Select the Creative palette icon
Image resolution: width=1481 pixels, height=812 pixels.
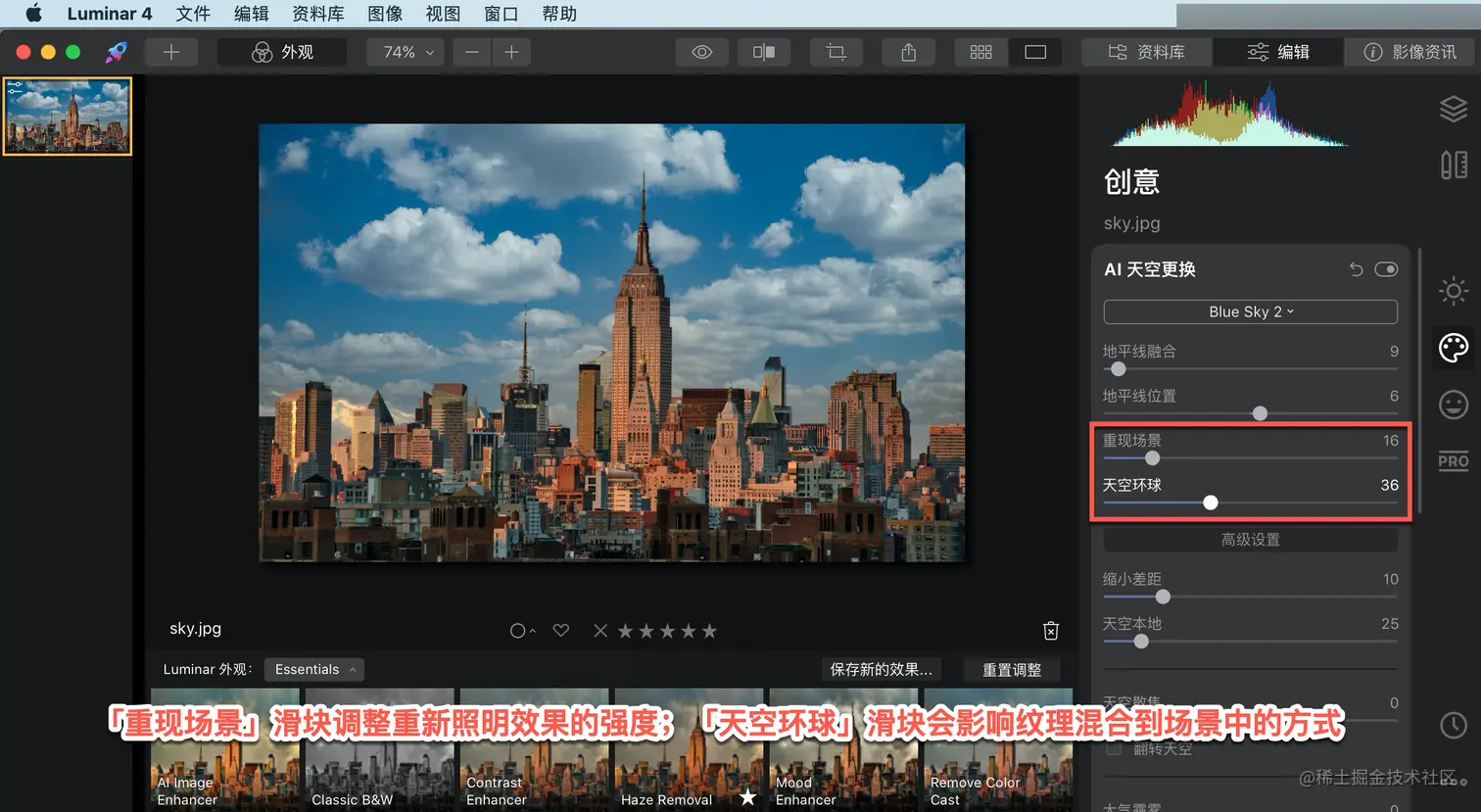1454,348
